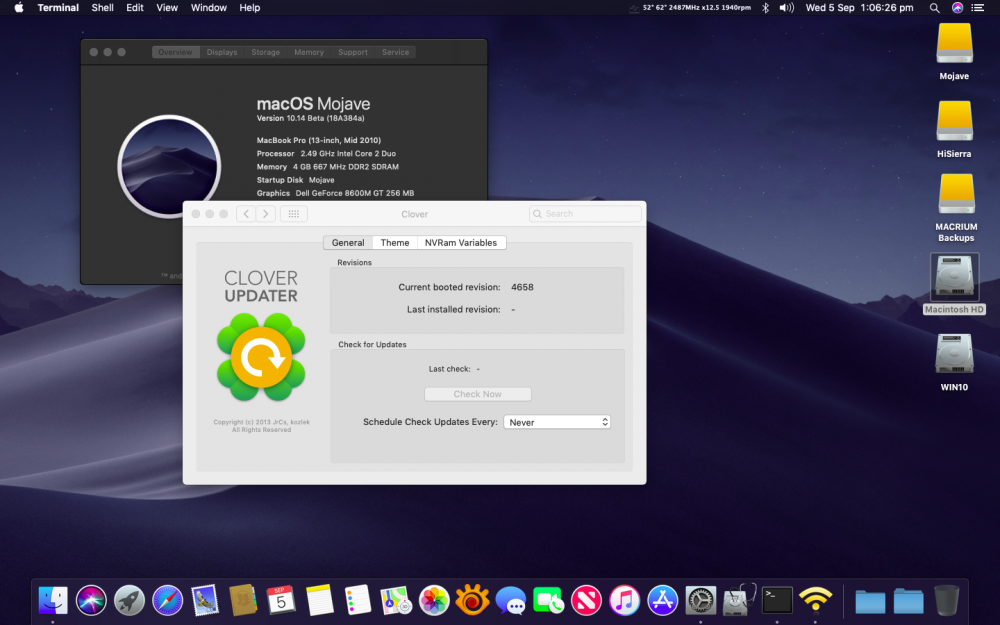Image resolution: width=1000 pixels, height=625 pixels.
Task: Click the Bluetooth menu bar icon
Action: coord(765,8)
